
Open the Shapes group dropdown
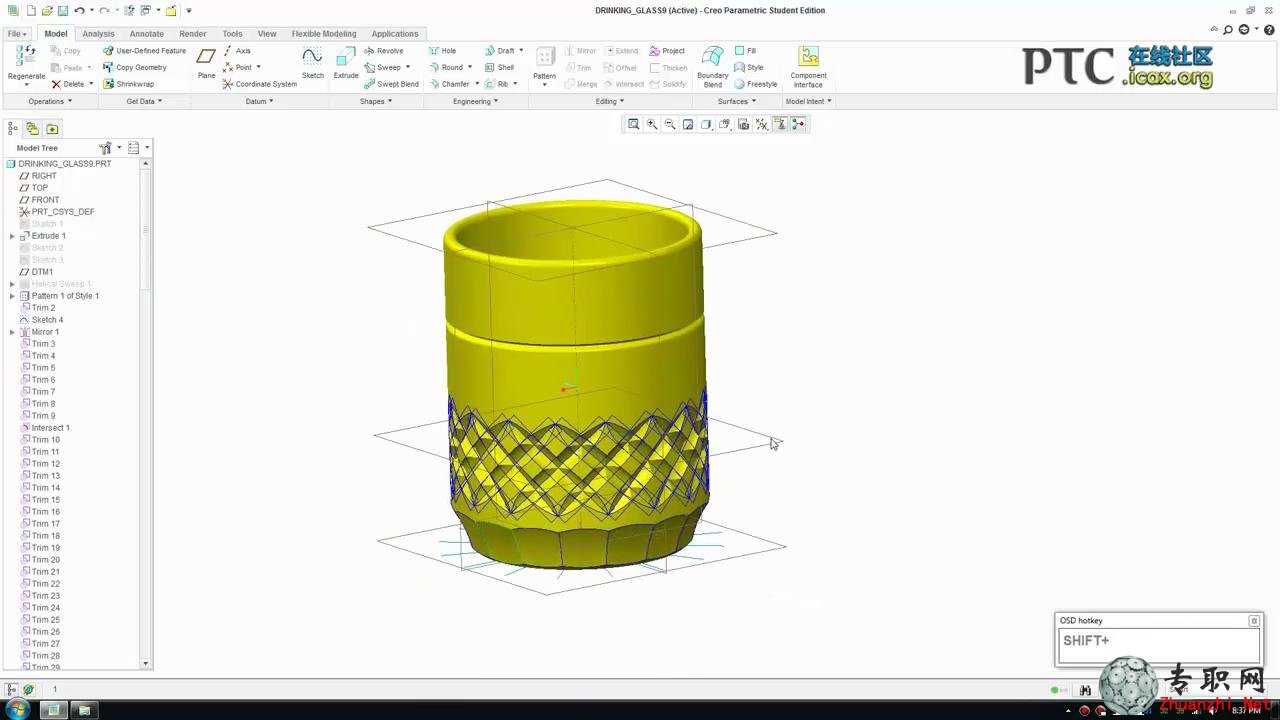click(376, 101)
